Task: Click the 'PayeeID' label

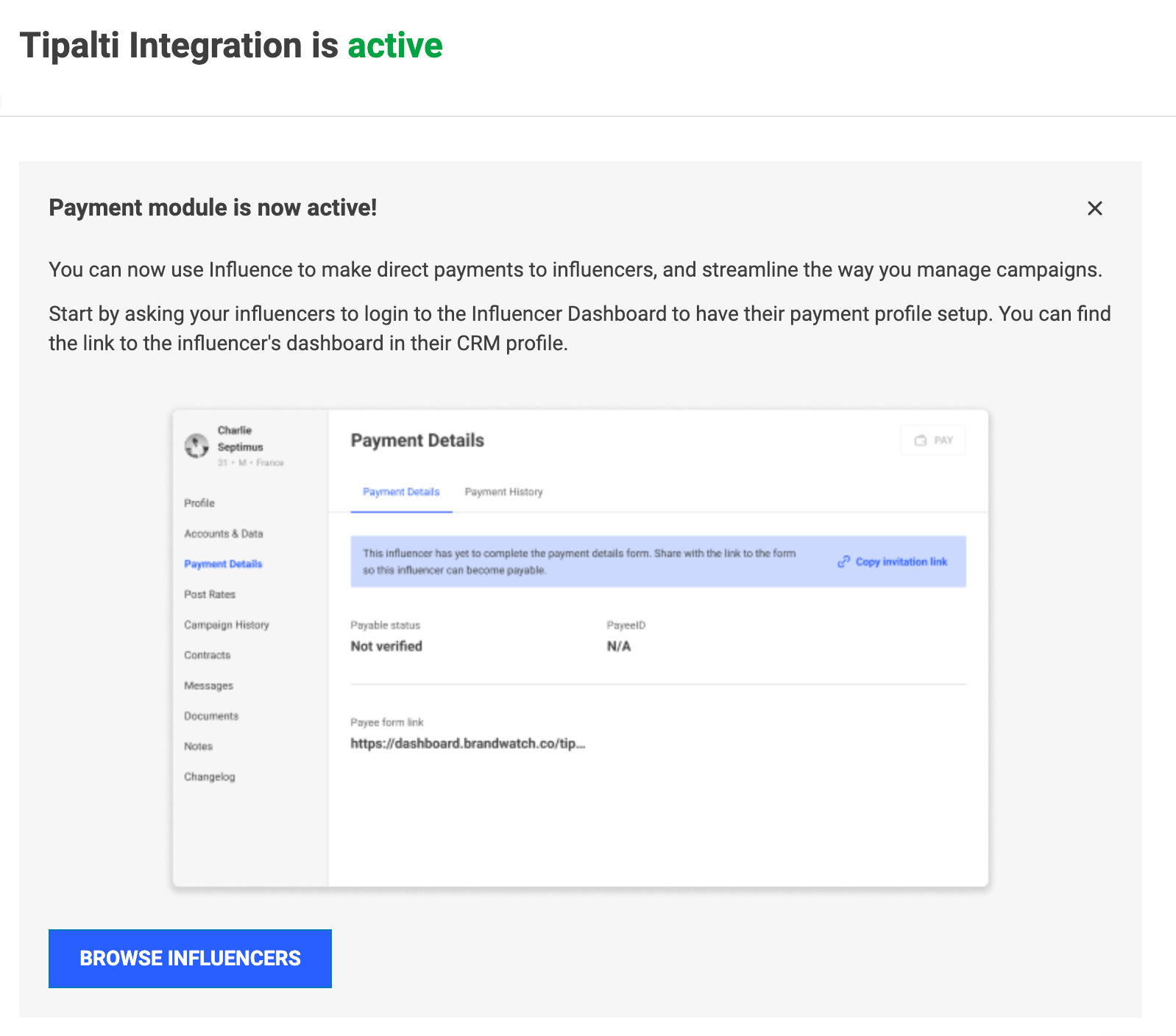Action: click(x=626, y=625)
